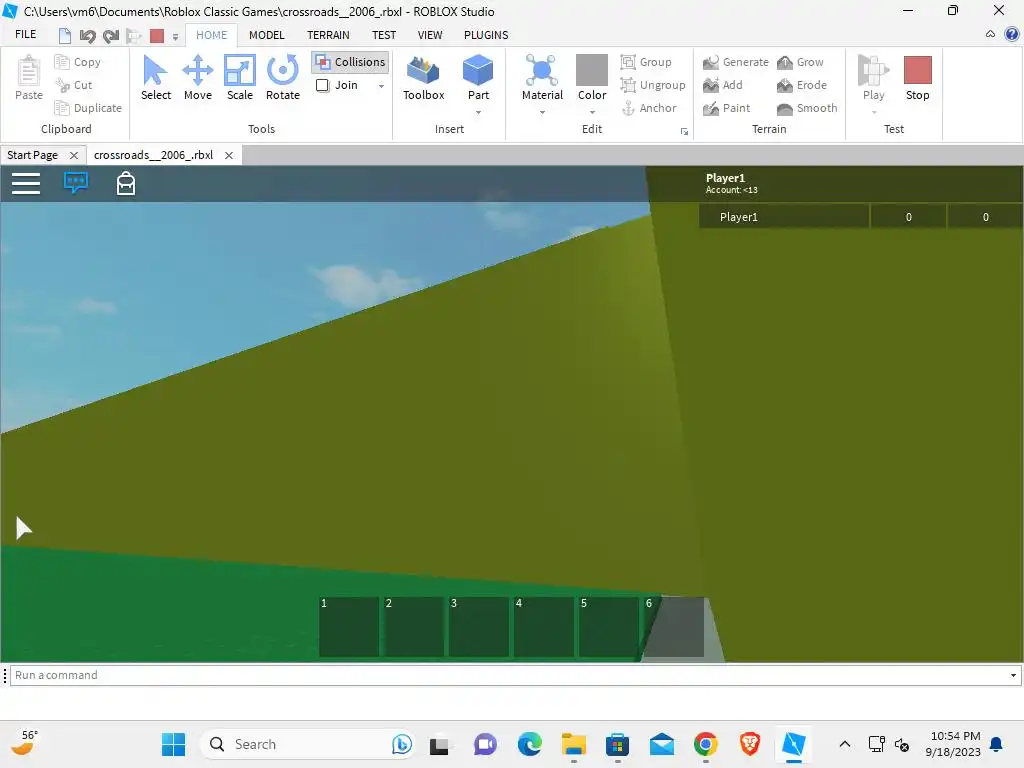
Task: Switch to the Start Page document tab
Action: [x=33, y=155]
